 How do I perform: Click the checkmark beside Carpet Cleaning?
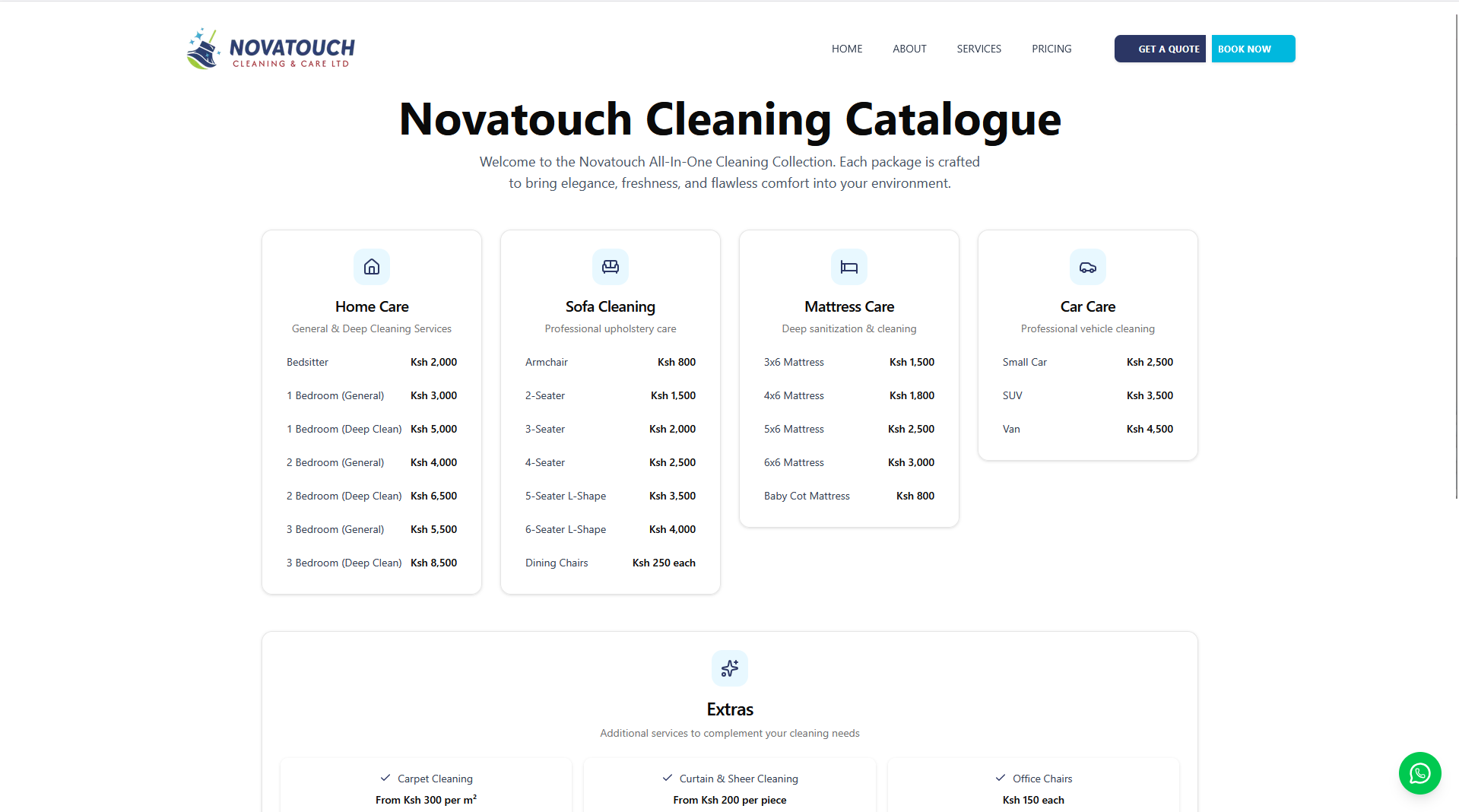coord(385,778)
